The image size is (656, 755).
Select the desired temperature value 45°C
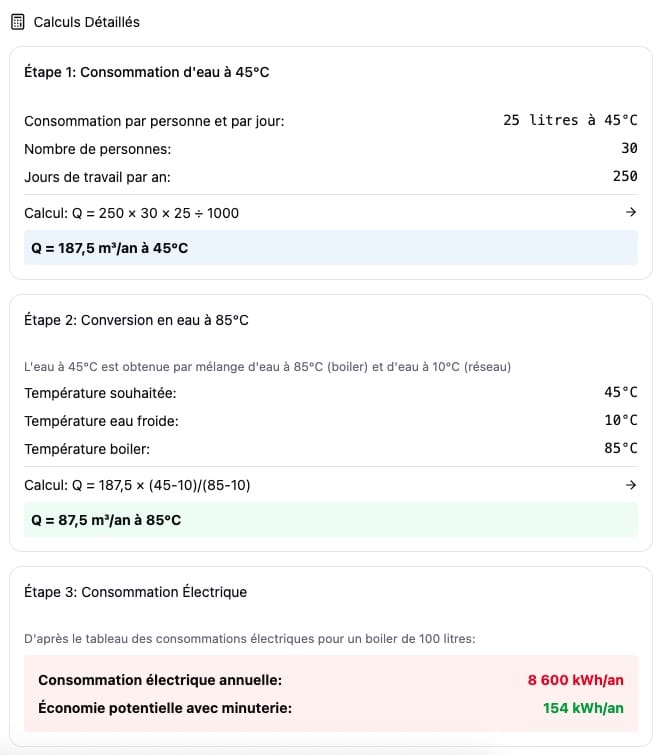[620, 392]
